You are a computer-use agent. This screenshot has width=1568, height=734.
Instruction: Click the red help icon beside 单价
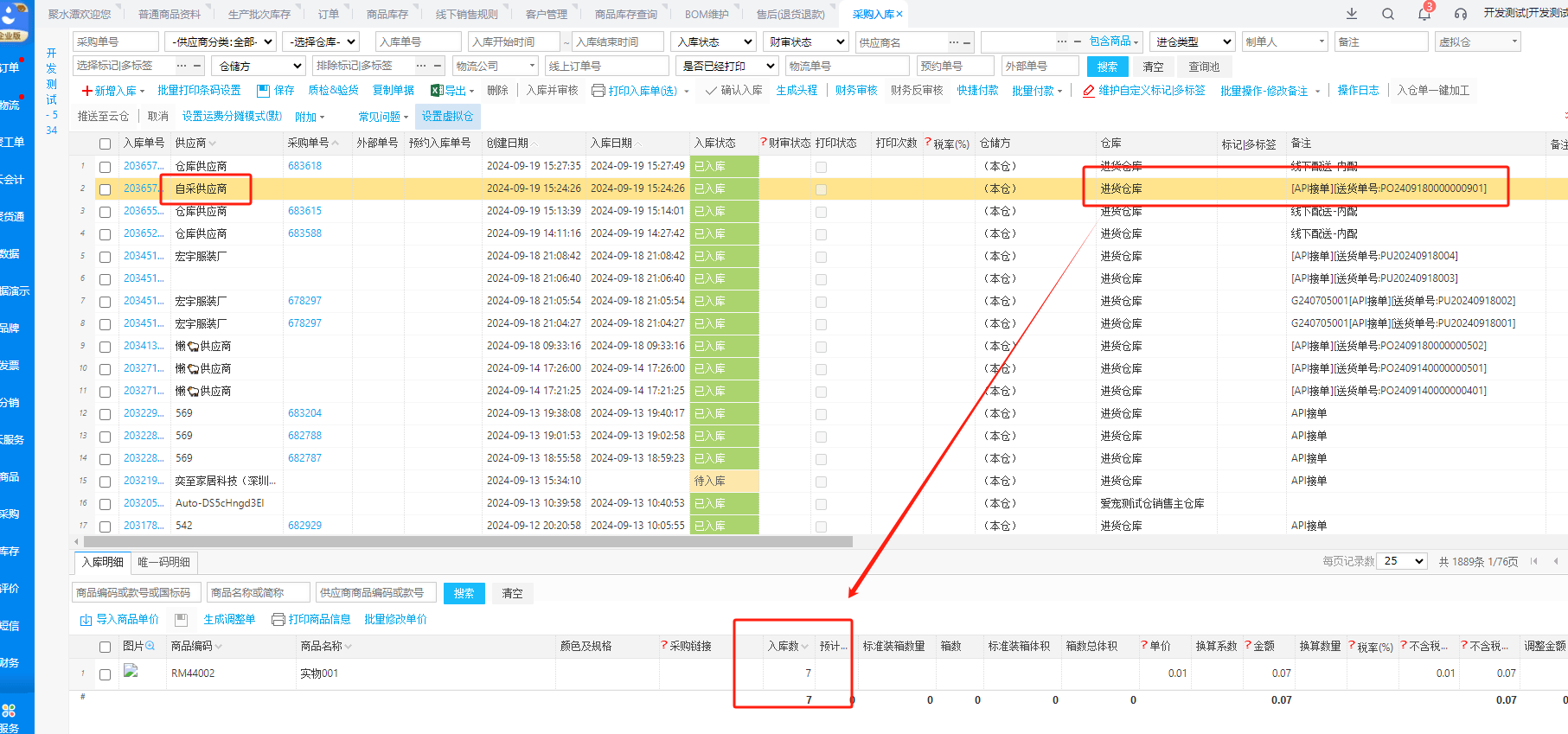click(x=1144, y=646)
